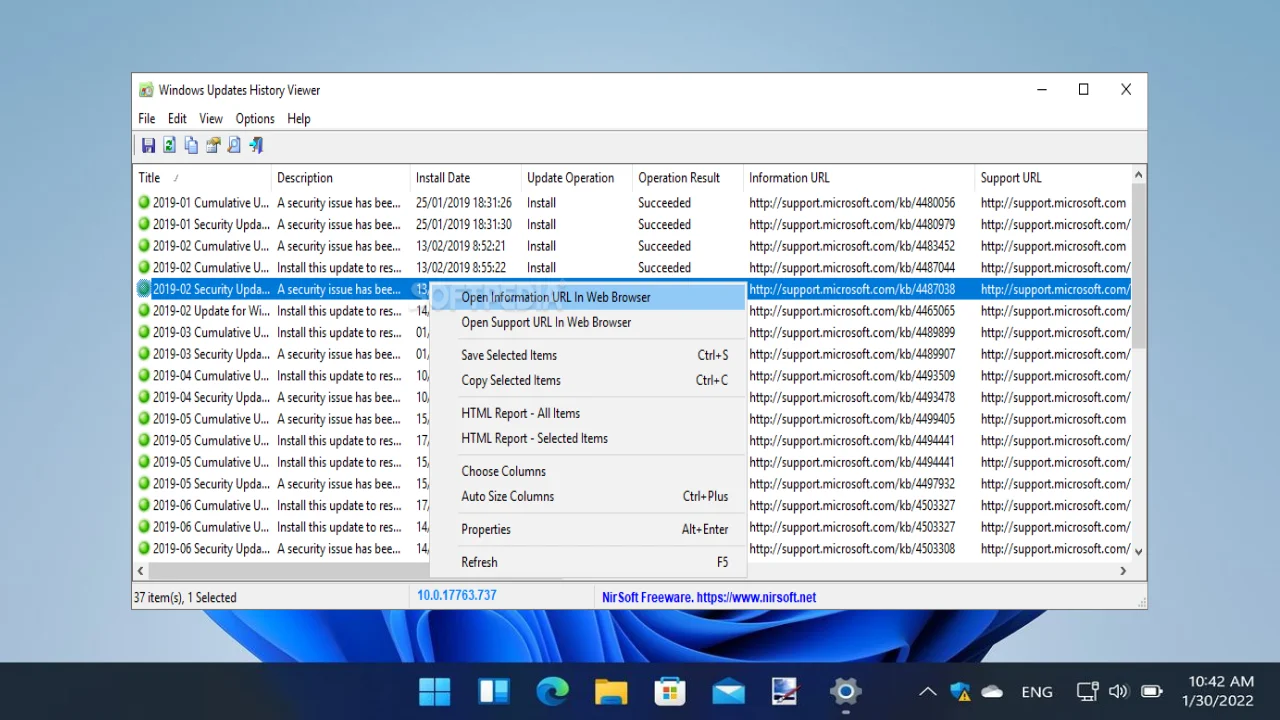Open the NirSoft Freeware website link
The height and width of the screenshot is (720, 1280).
(709, 597)
